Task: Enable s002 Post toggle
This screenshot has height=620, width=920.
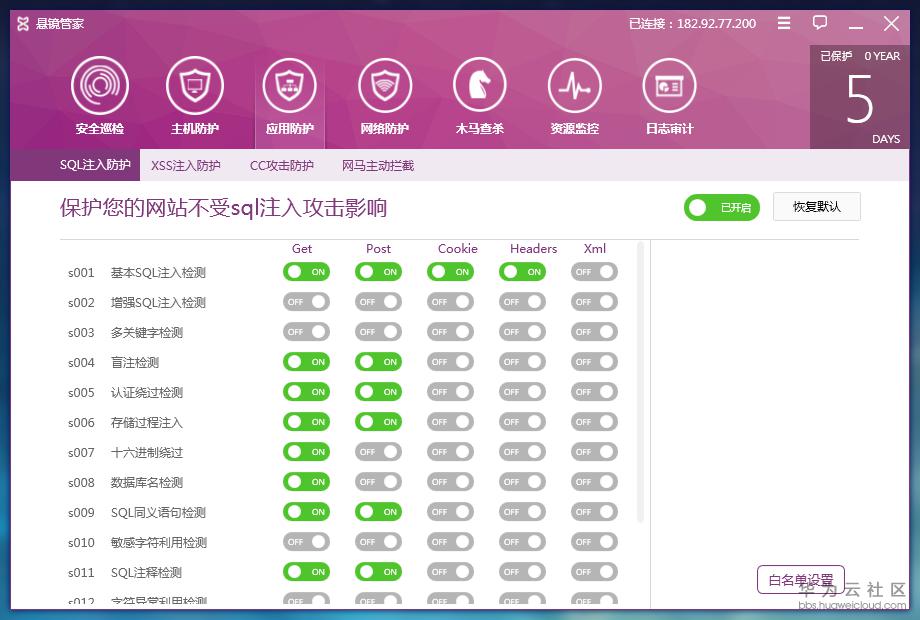Action: pyautogui.click(x=378, y=301)
